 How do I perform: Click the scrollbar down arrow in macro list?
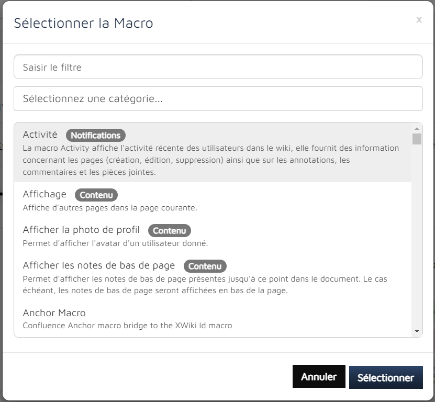pos(417,331)
